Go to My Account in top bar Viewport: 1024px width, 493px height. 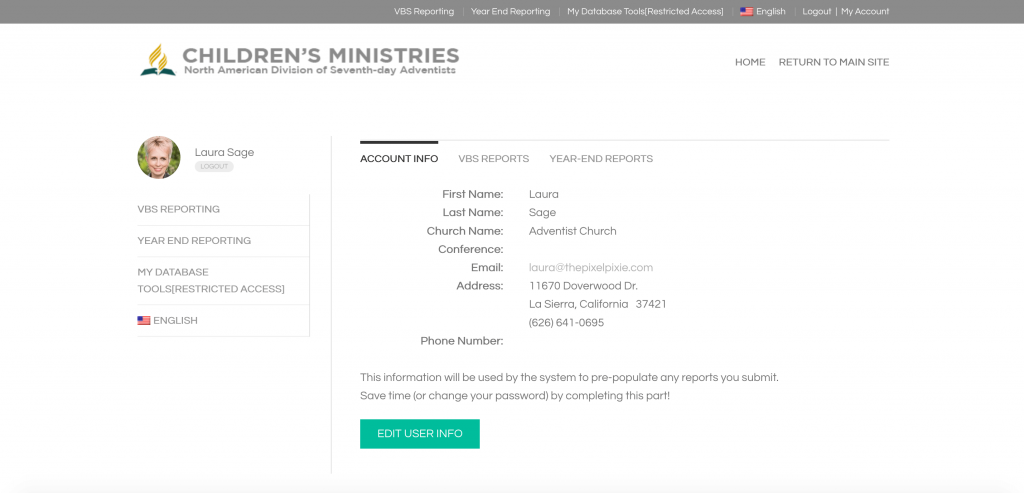tap(865, 12)
